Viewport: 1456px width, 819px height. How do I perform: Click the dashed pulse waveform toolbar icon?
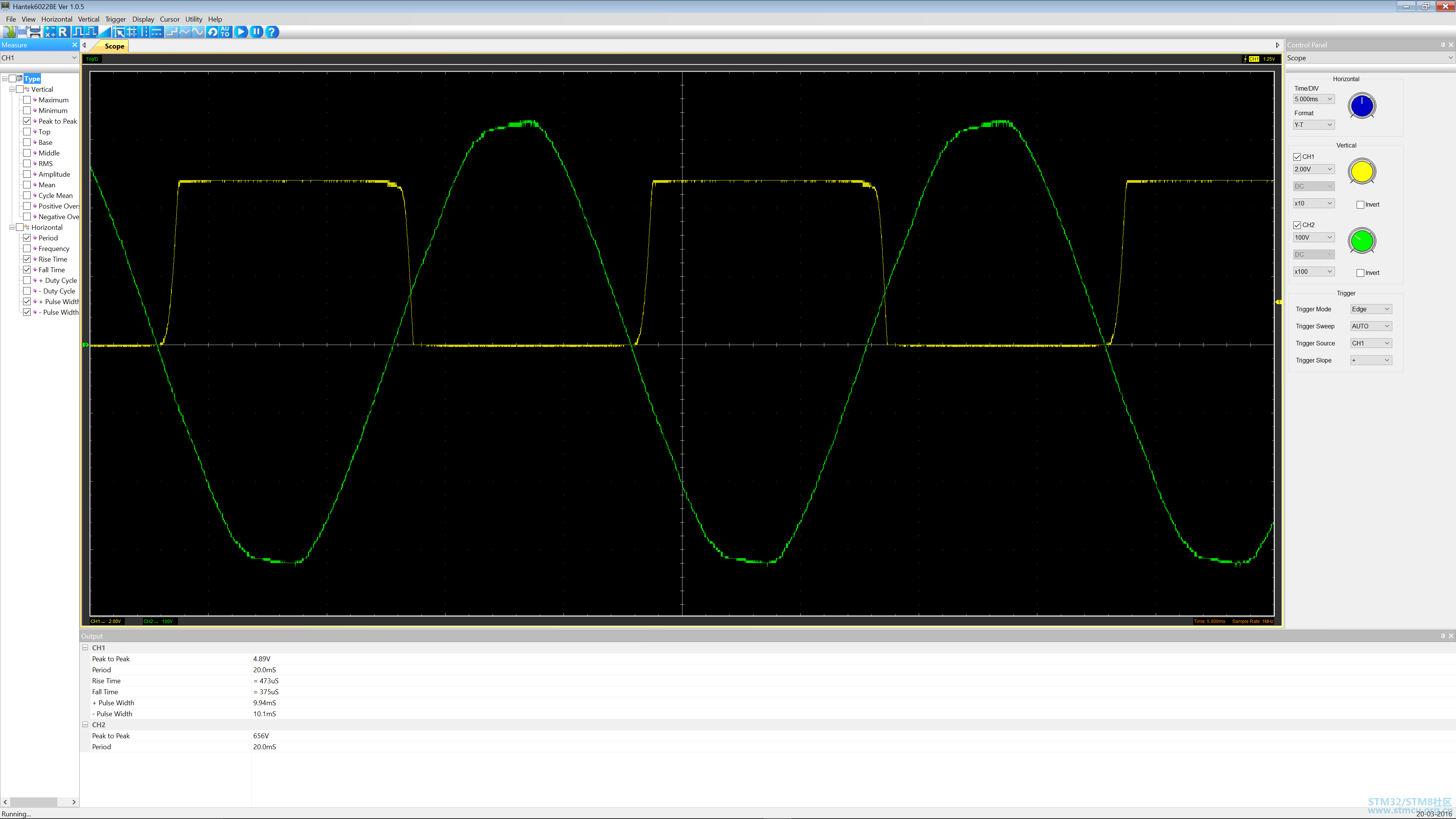pos(91,31)
